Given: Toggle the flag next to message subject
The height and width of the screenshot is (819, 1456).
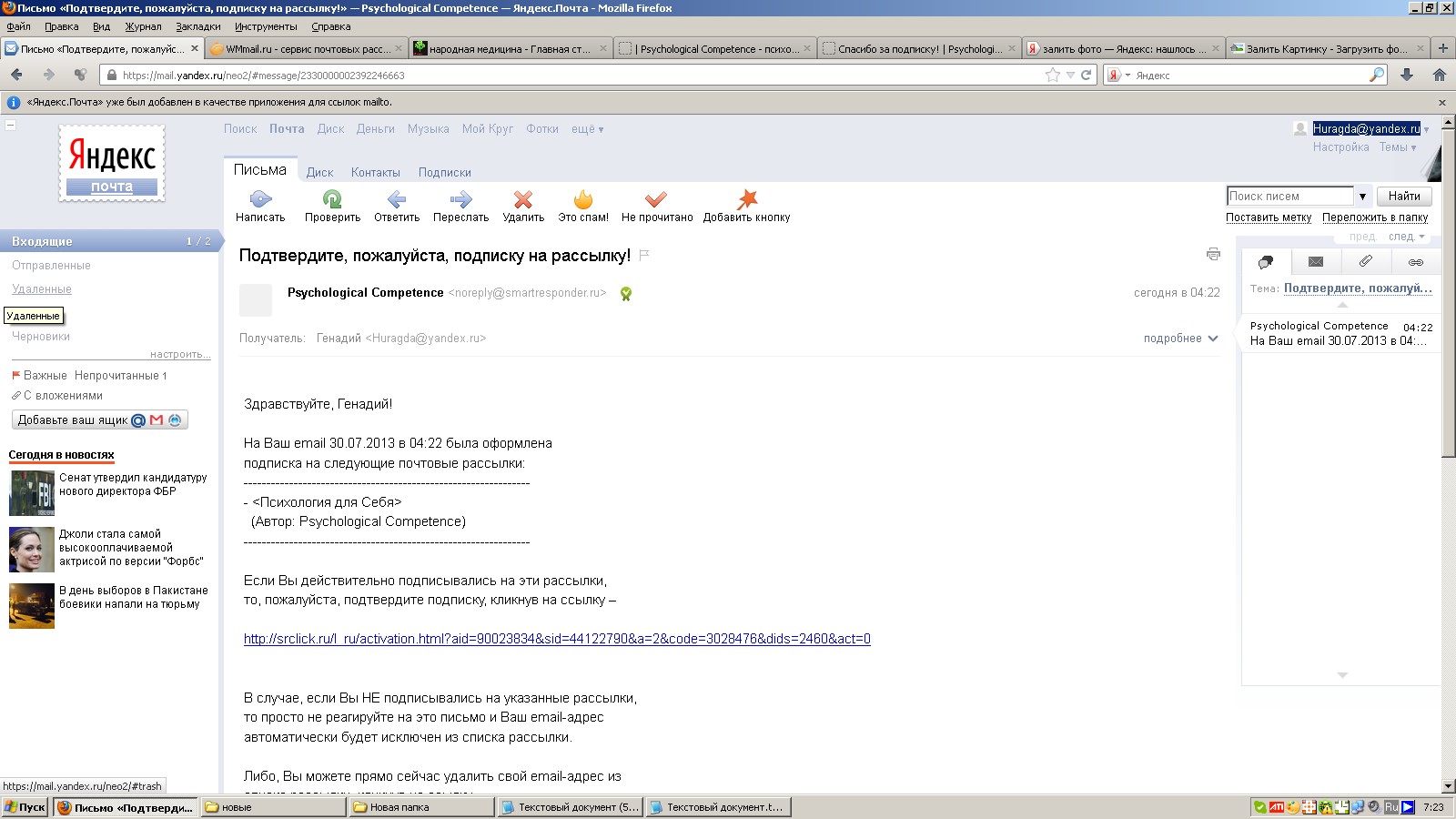Looking at the screenshot, I should coord(644,256).
